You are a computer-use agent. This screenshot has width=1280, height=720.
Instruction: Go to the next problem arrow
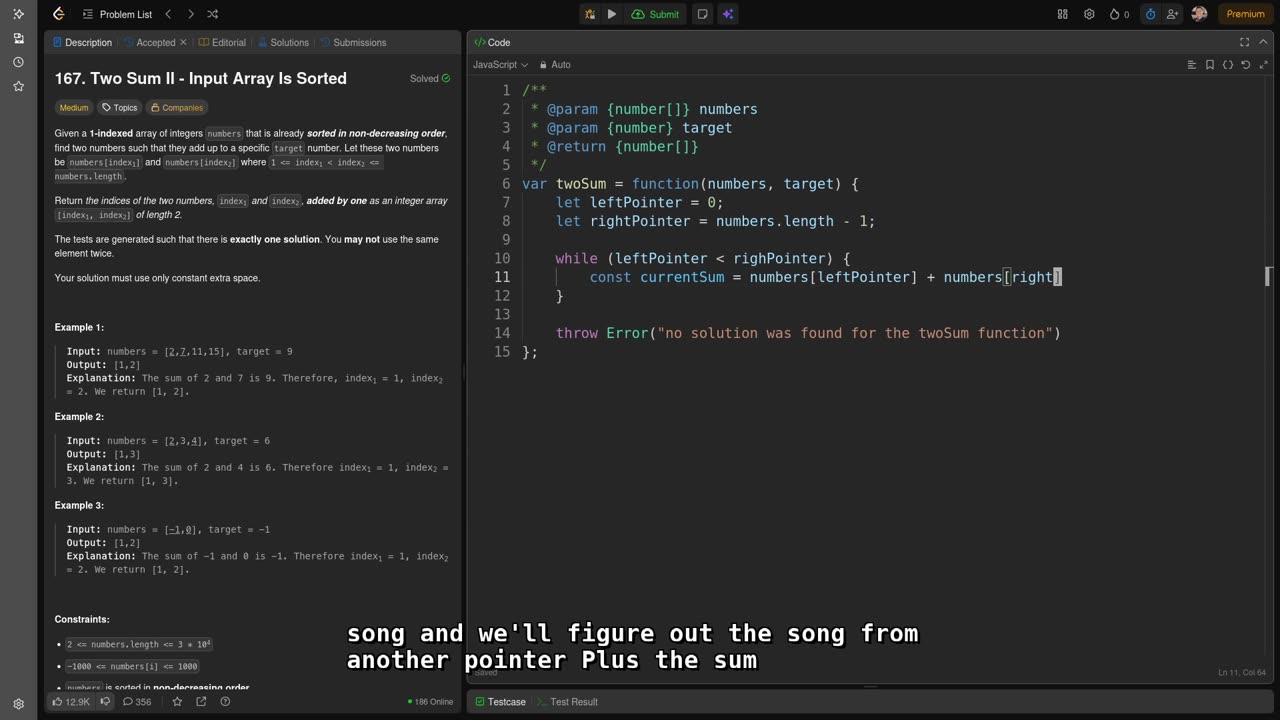(190, 14)
